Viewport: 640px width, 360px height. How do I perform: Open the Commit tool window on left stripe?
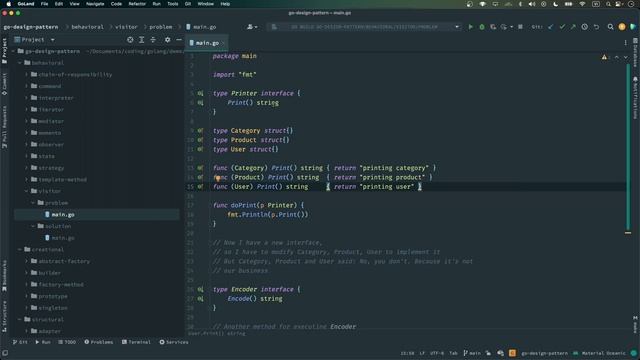[4, 84]
